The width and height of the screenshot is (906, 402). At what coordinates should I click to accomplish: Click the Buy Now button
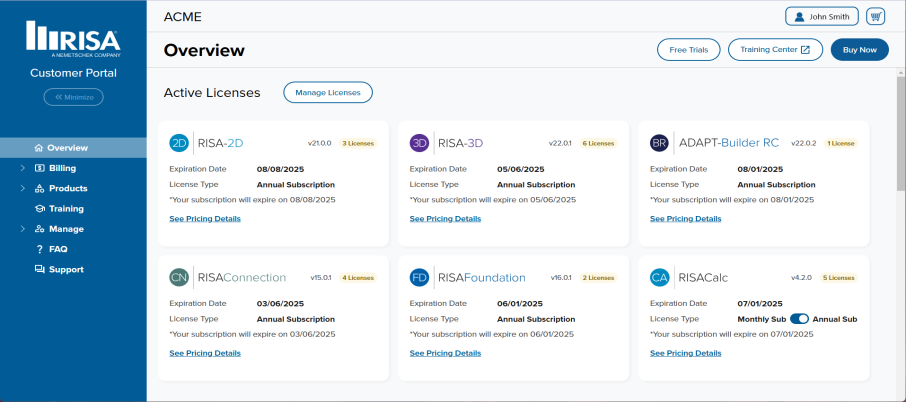point(860,50)
